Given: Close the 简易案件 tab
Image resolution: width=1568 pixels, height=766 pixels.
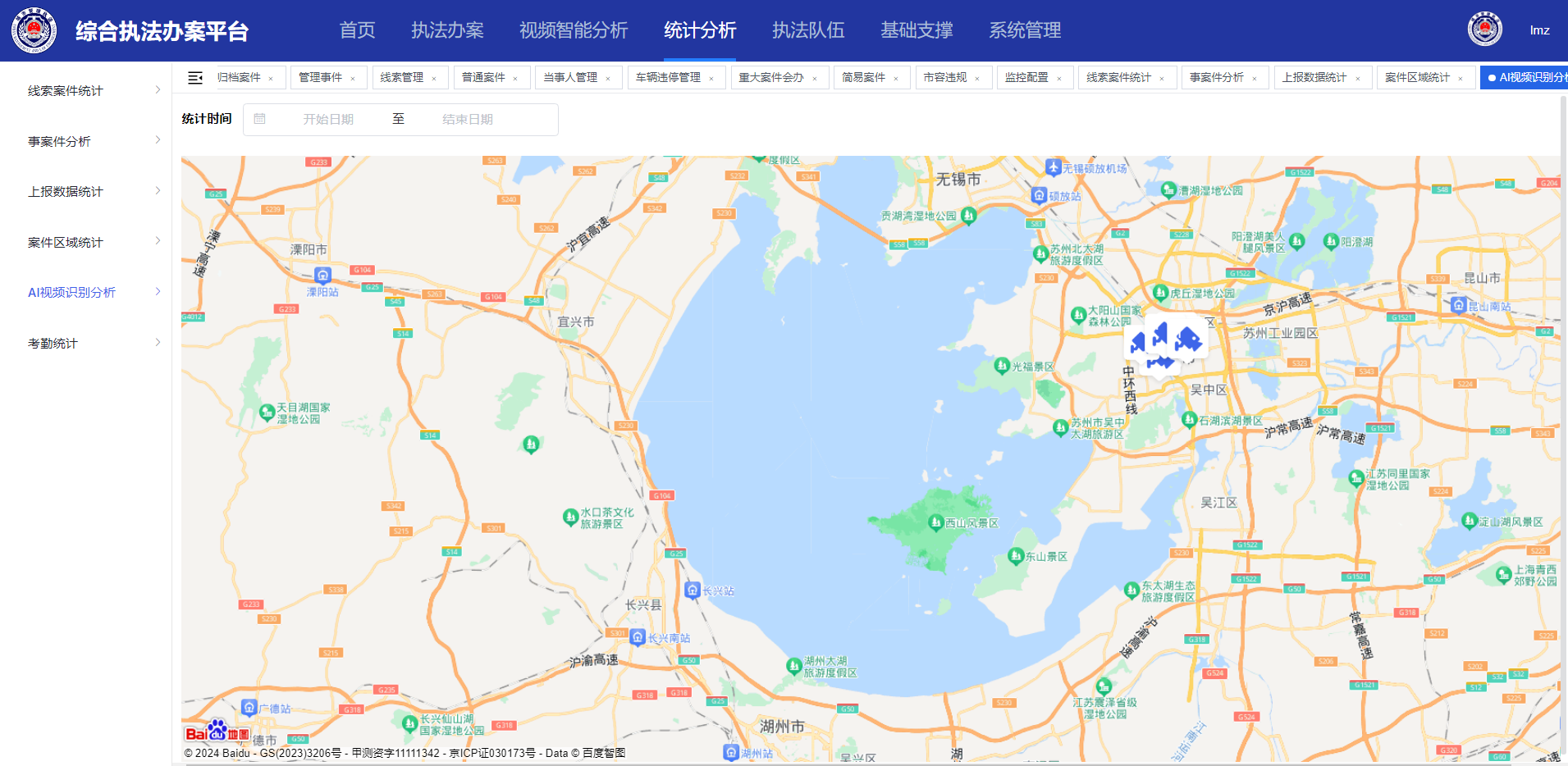Looking at the screenshot, I should click(x=896, y=79).
